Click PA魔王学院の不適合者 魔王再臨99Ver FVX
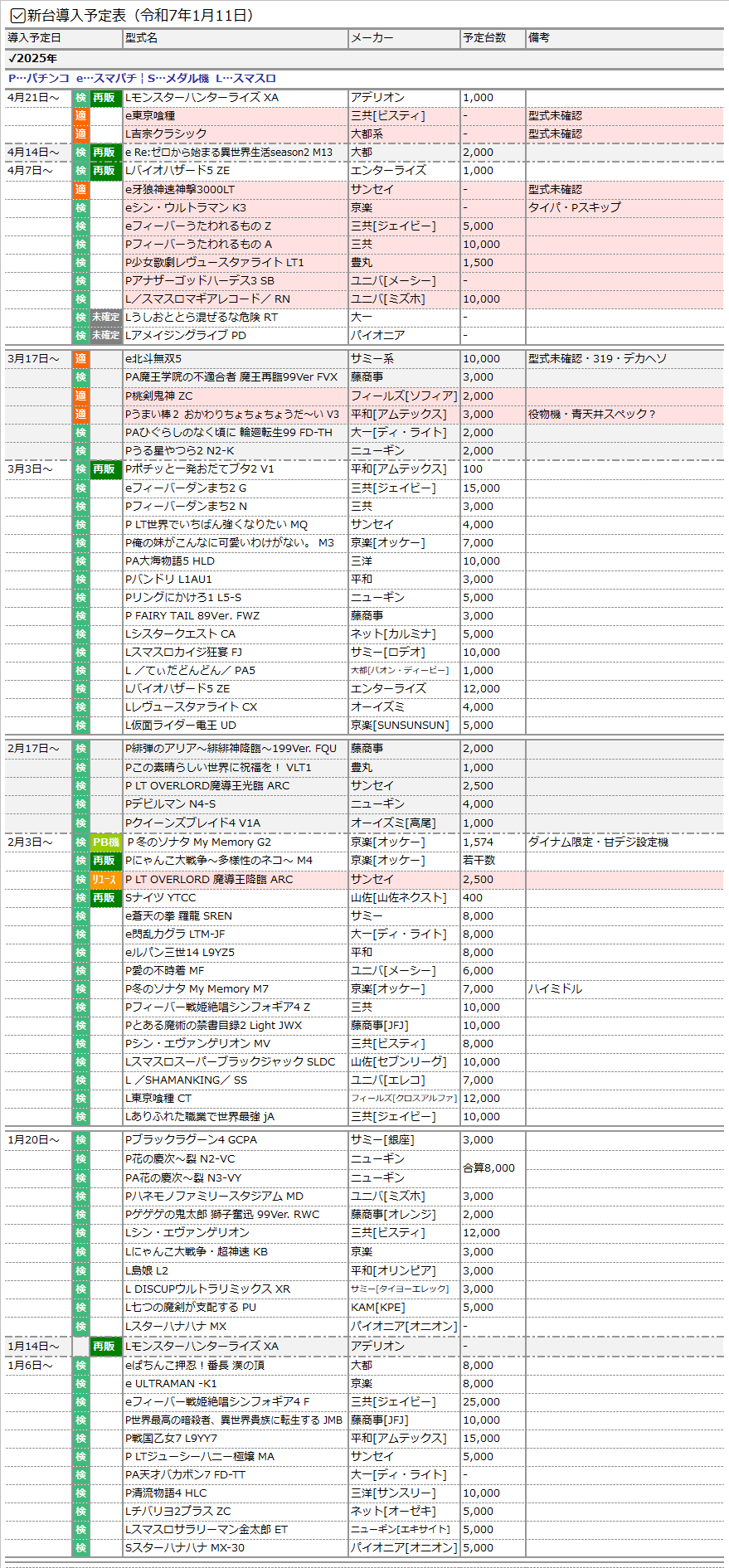Viewport: 729px width, 1568px height. 231,377
